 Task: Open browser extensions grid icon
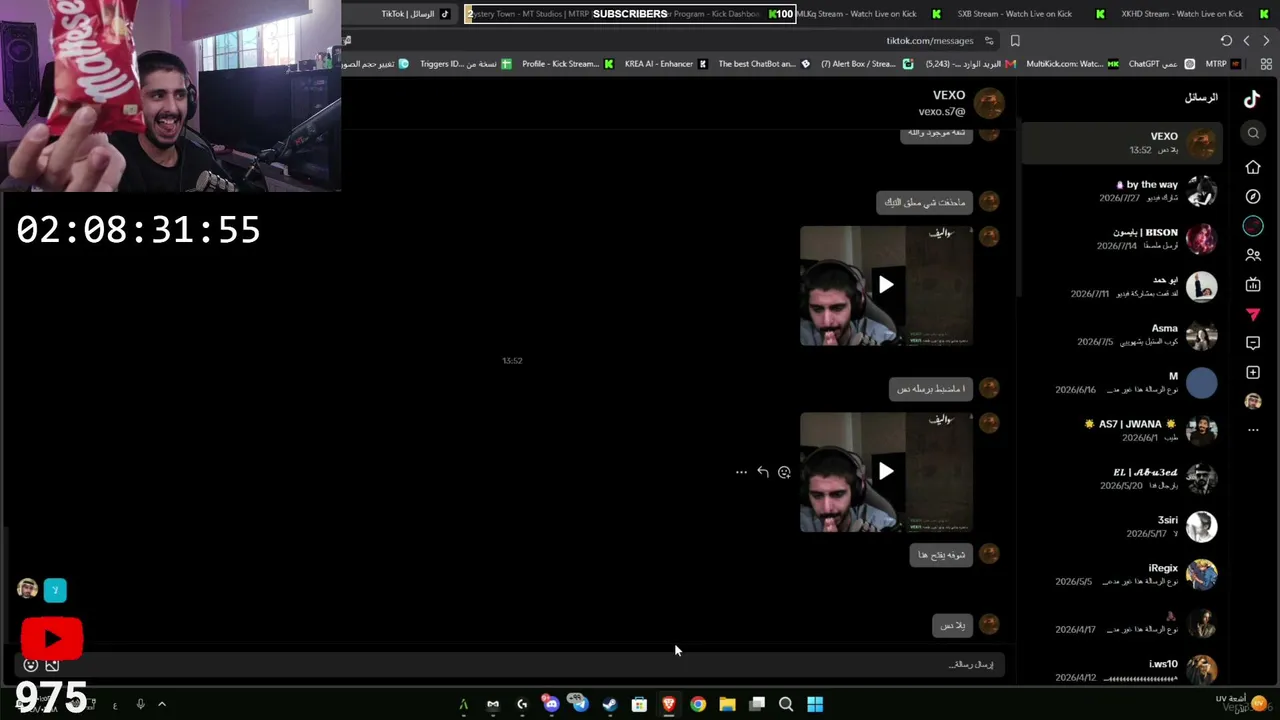tap(1266, 64)
